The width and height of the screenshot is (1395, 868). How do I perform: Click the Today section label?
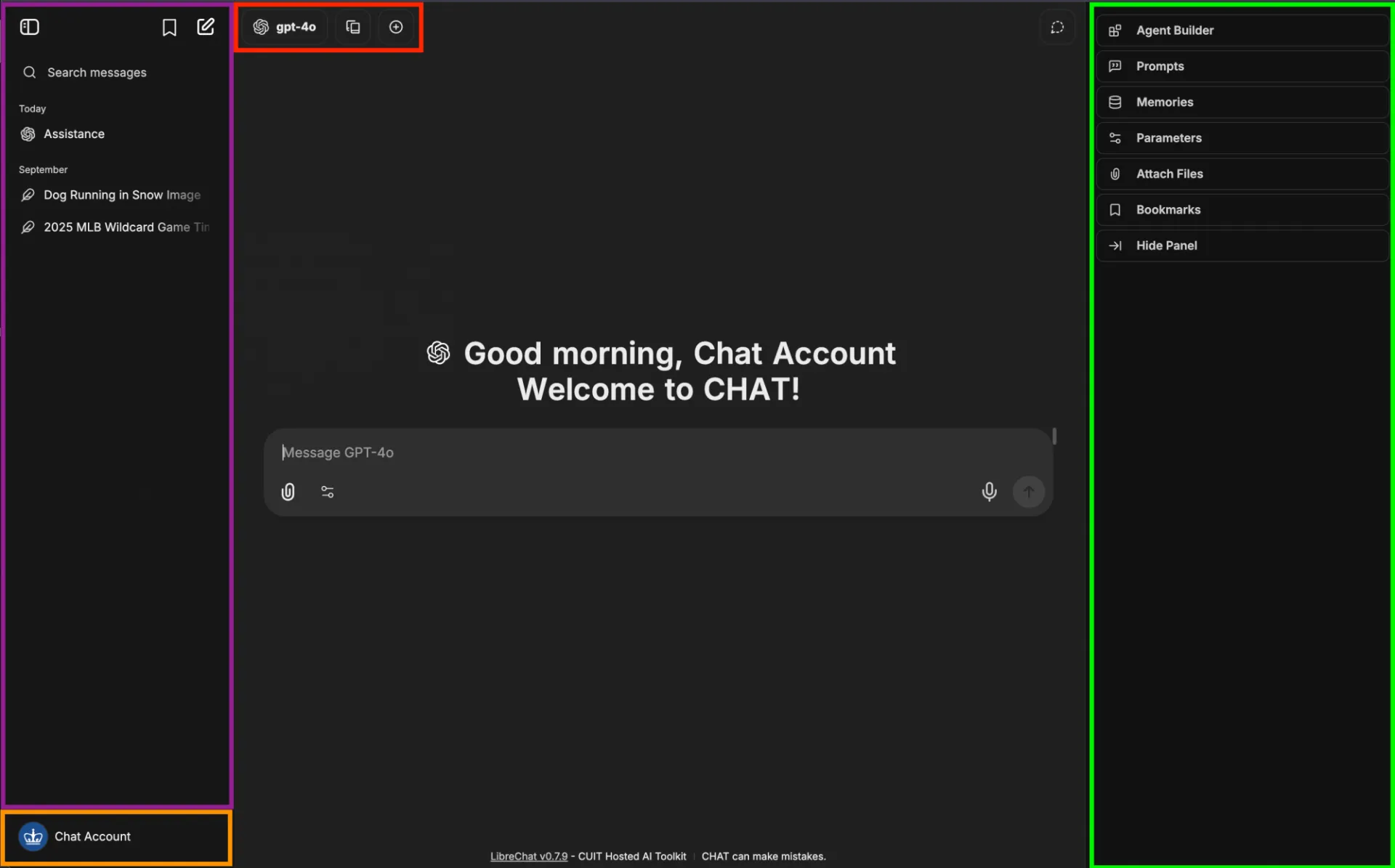[33, 108]
